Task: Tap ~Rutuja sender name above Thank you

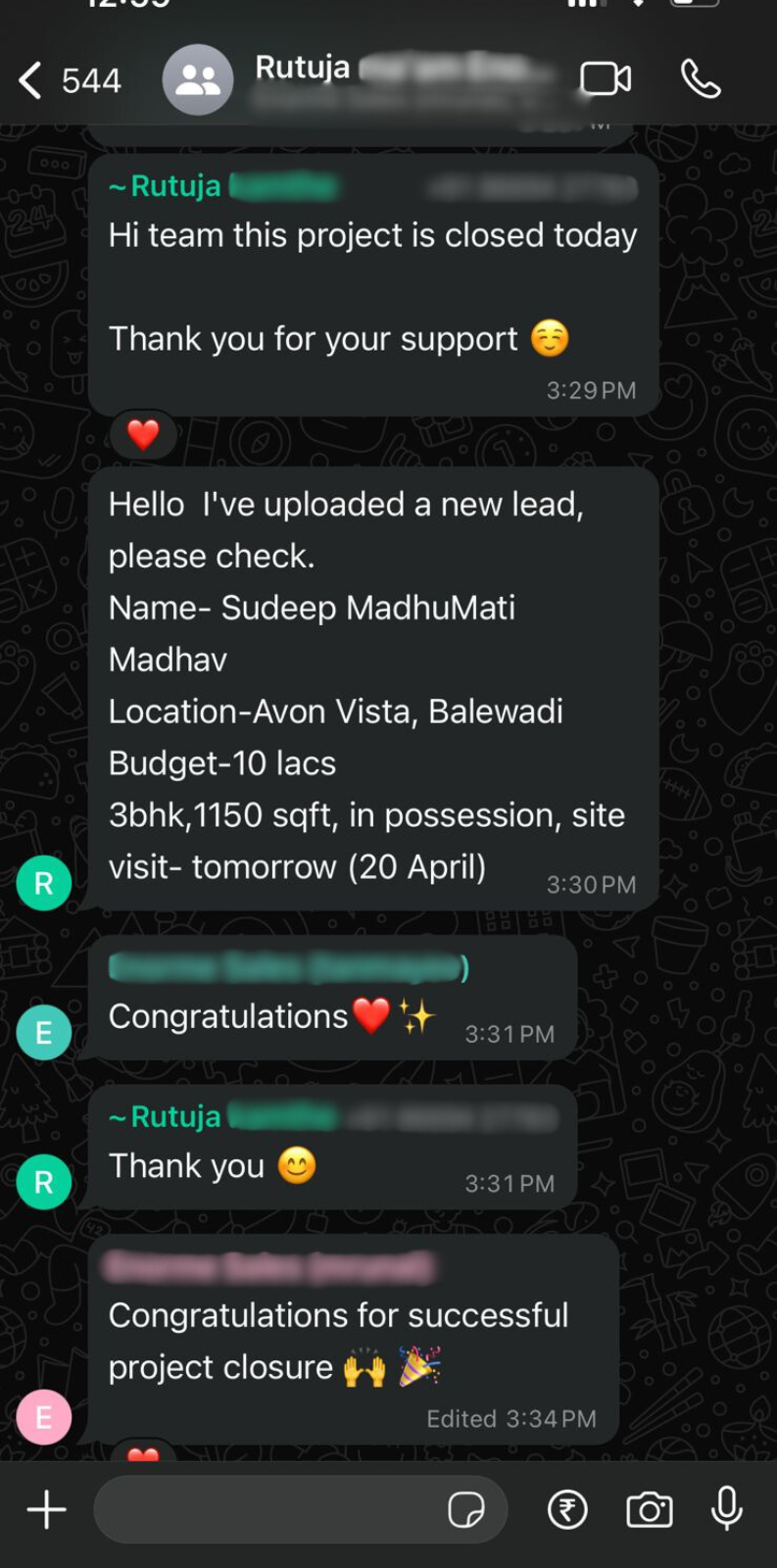Action: click(165, 1116)
